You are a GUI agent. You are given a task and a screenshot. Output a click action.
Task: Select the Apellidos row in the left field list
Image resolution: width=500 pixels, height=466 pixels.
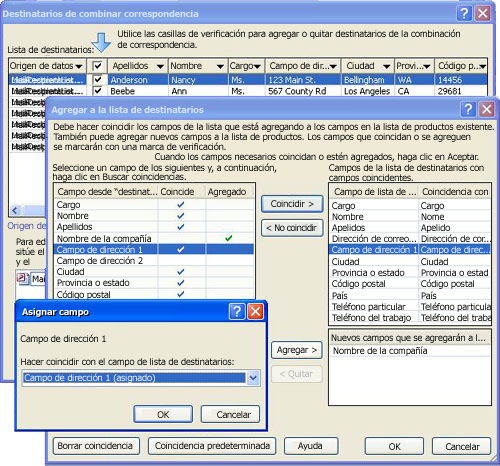[x=154, y=227]
